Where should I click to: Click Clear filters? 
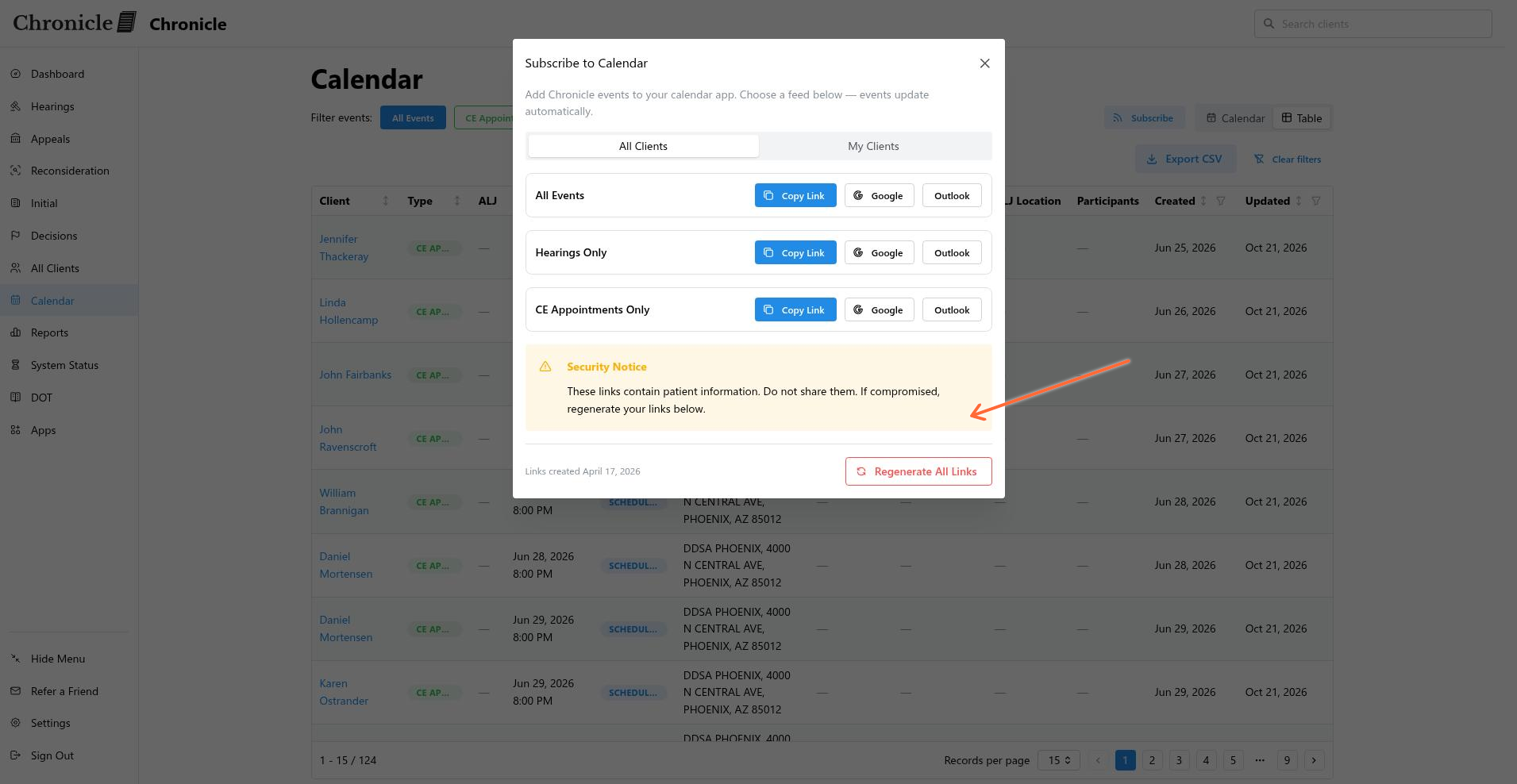click(x=1288, y=159)
